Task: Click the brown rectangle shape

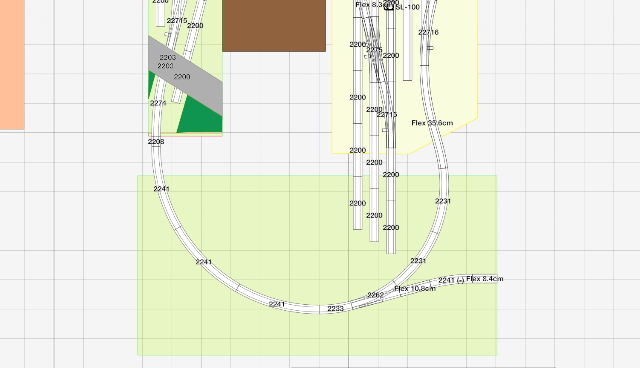Action: pyautogui.click(x=274, y=25)
